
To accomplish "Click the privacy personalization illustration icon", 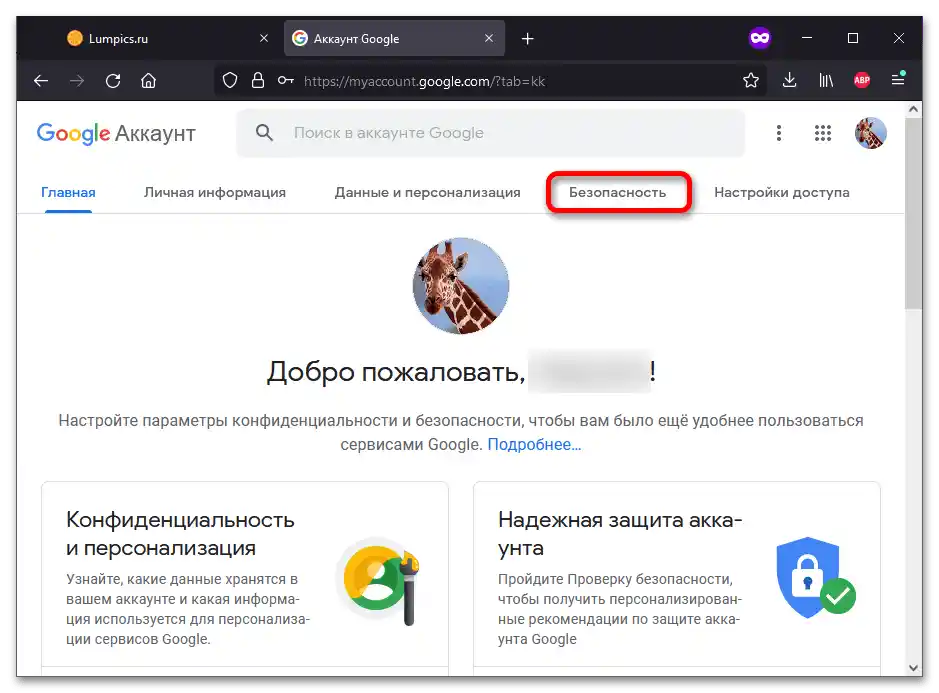I will click(x=380, y=581).
